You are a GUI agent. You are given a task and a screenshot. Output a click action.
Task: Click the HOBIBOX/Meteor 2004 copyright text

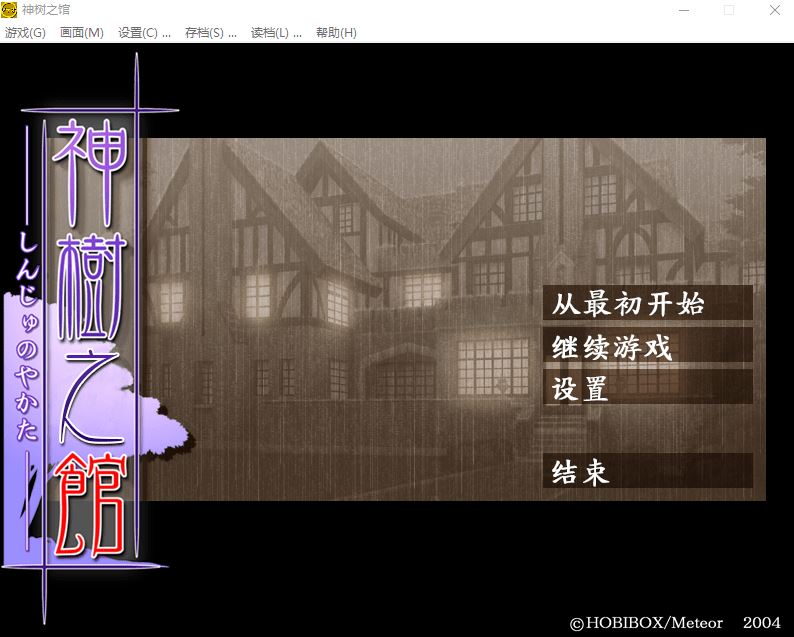(675, 623)
